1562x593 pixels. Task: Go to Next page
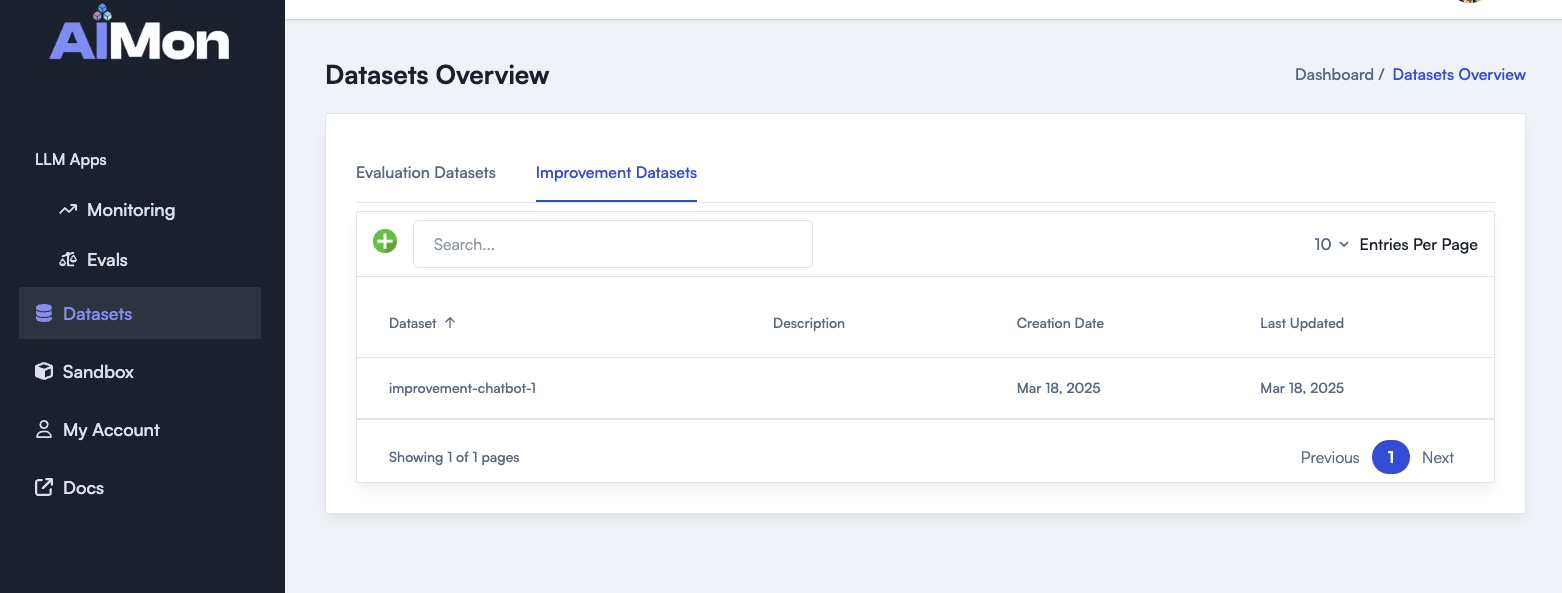[1437, 458]
